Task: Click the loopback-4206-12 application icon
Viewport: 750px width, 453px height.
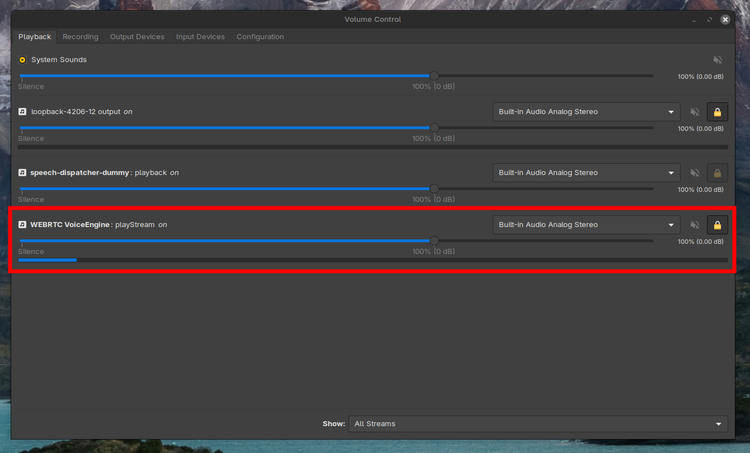Action: coord(23,112)
